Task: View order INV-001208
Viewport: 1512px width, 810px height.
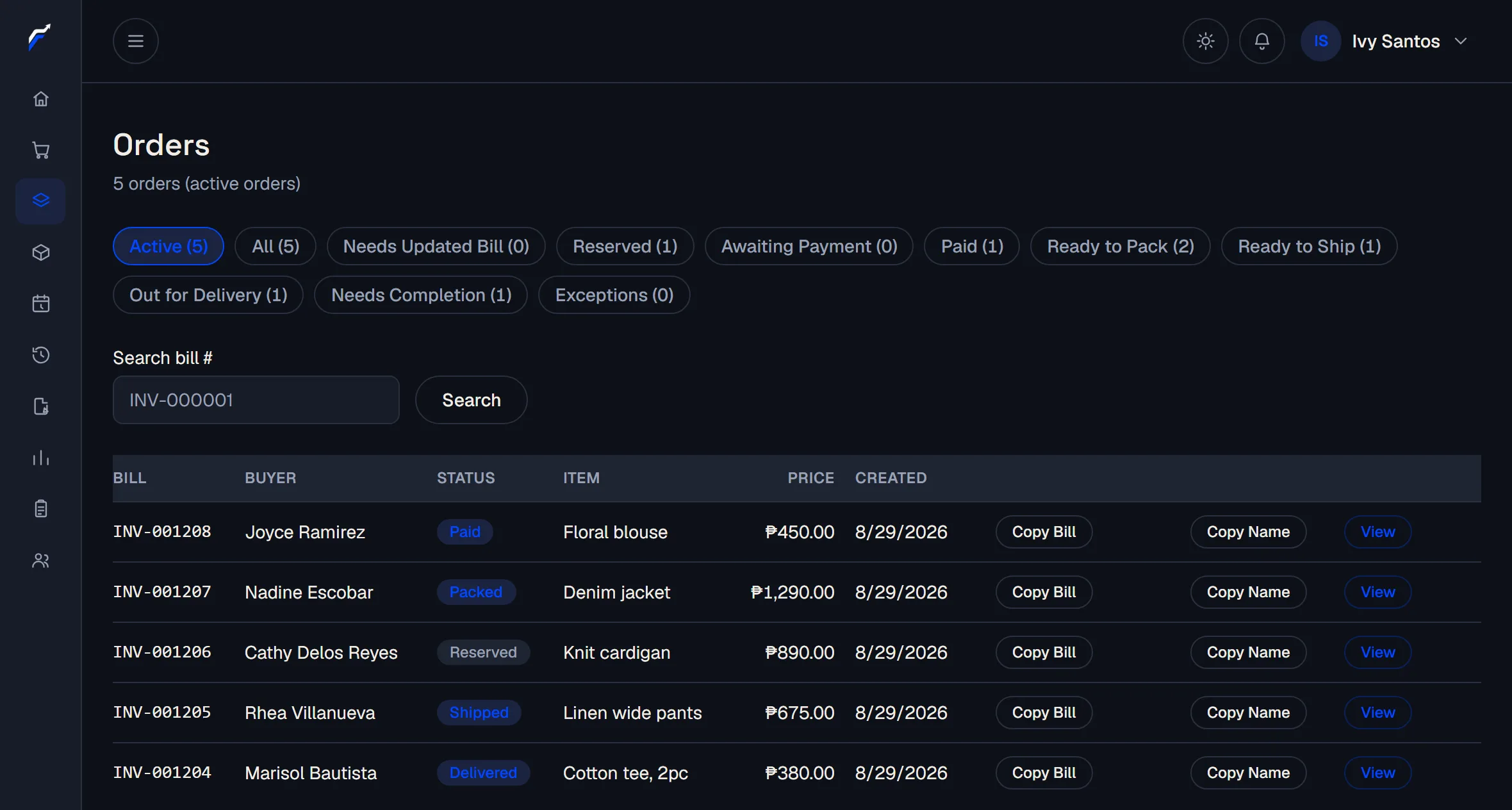Action: [1377, 532]
